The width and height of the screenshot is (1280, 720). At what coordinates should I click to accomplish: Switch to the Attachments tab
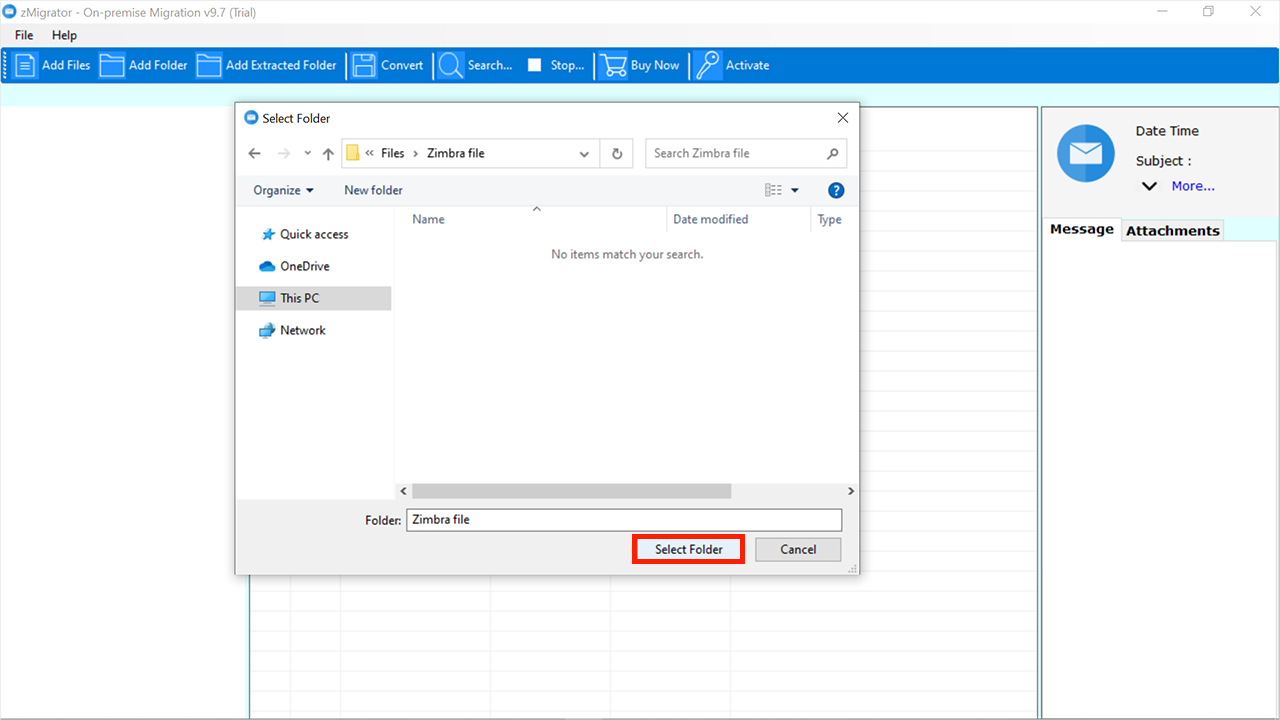[1173, 230]
